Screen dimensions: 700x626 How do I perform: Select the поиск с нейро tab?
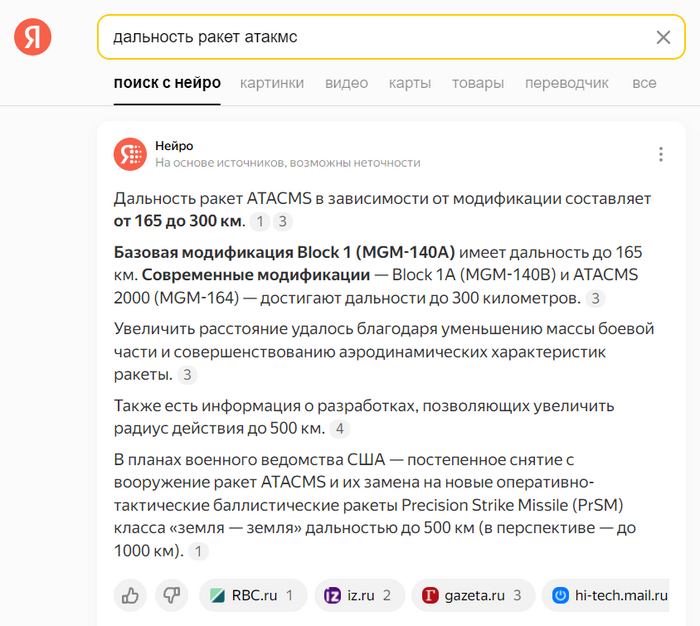coord(167,83)
